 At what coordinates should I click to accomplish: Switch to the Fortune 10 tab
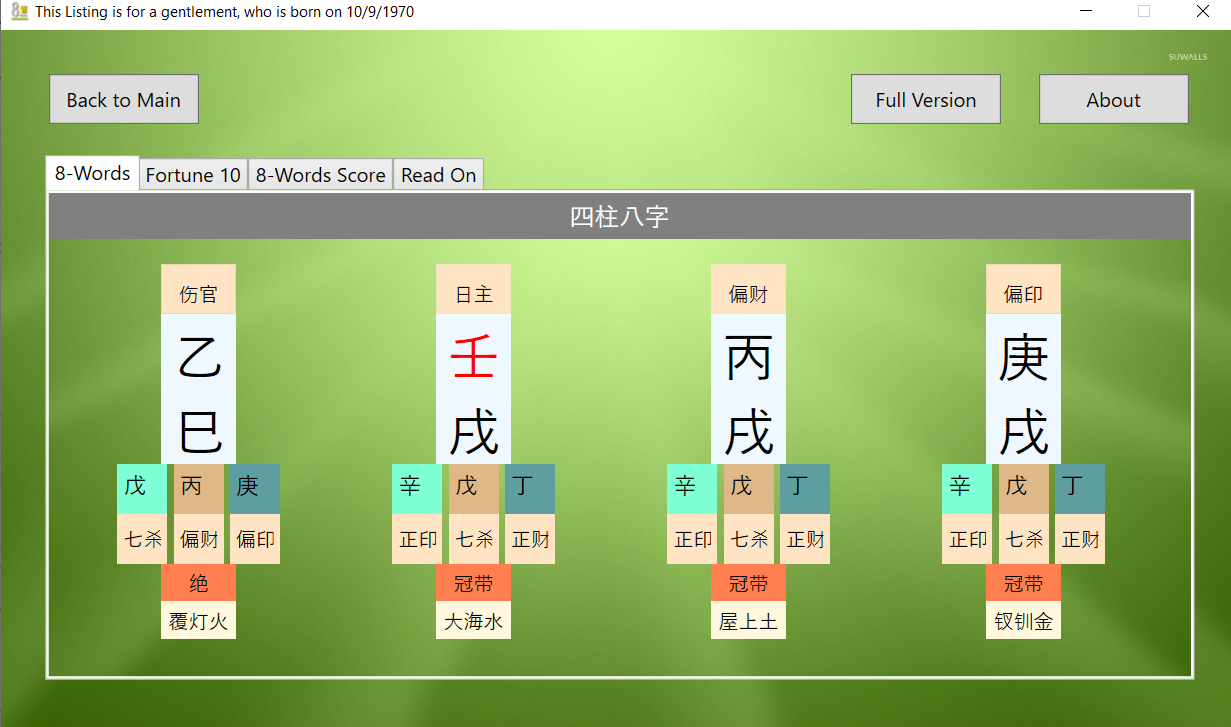(x=193, y=175)
